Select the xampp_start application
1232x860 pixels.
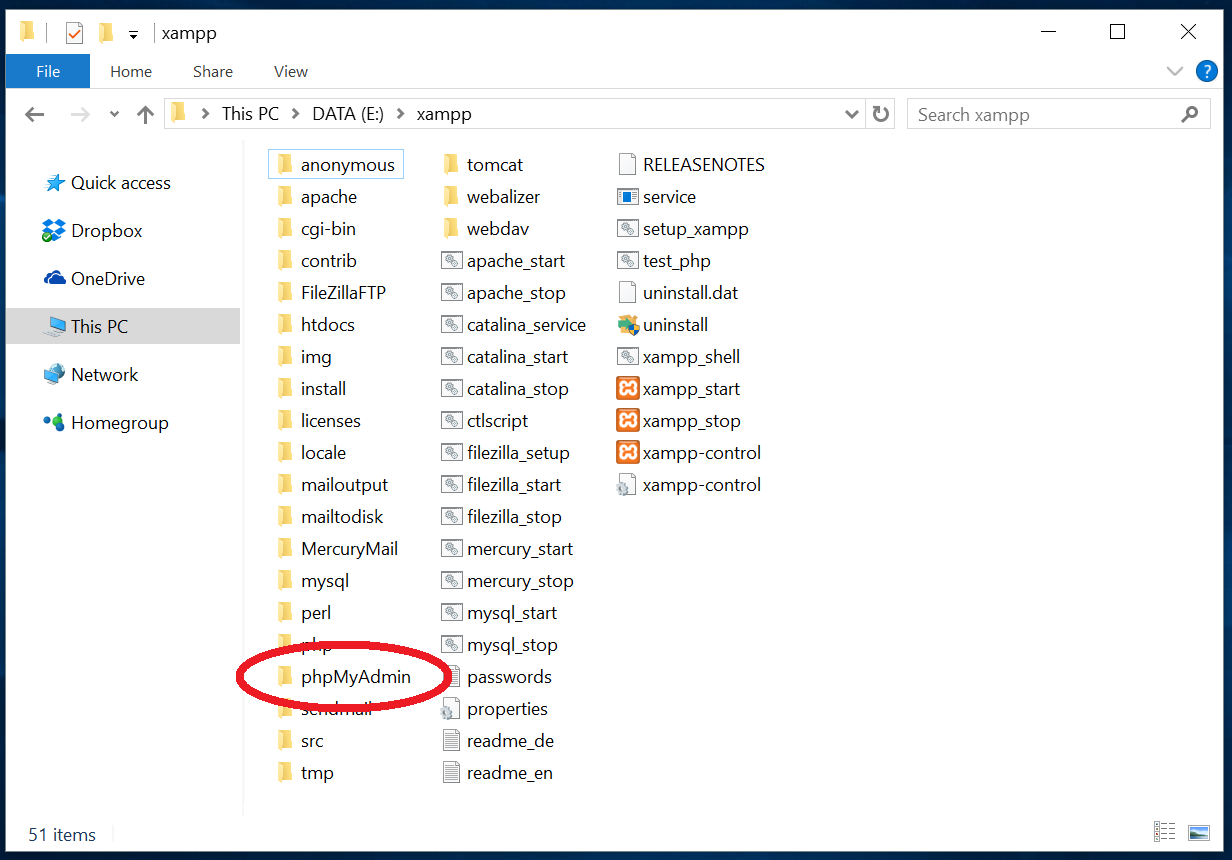[678, 389]
